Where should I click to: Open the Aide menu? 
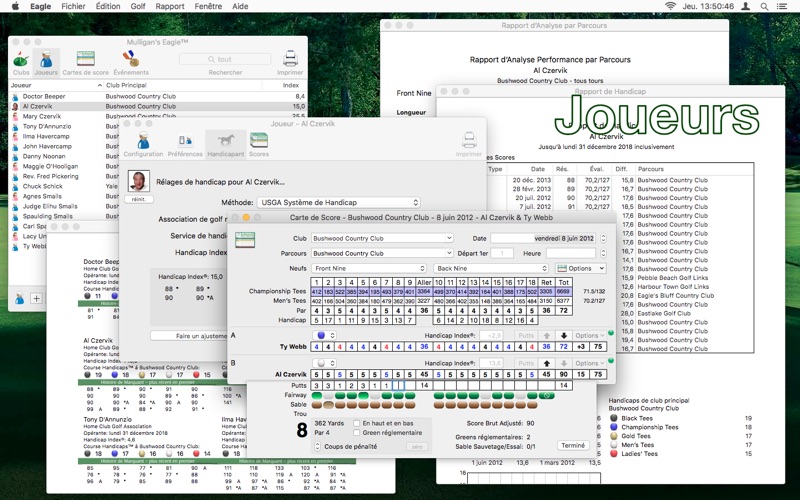point(240,6)
